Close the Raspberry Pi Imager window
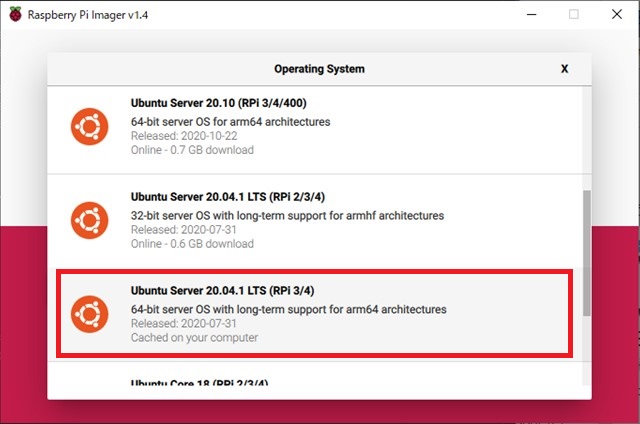The image size is (640, 424). pos(617,14)
